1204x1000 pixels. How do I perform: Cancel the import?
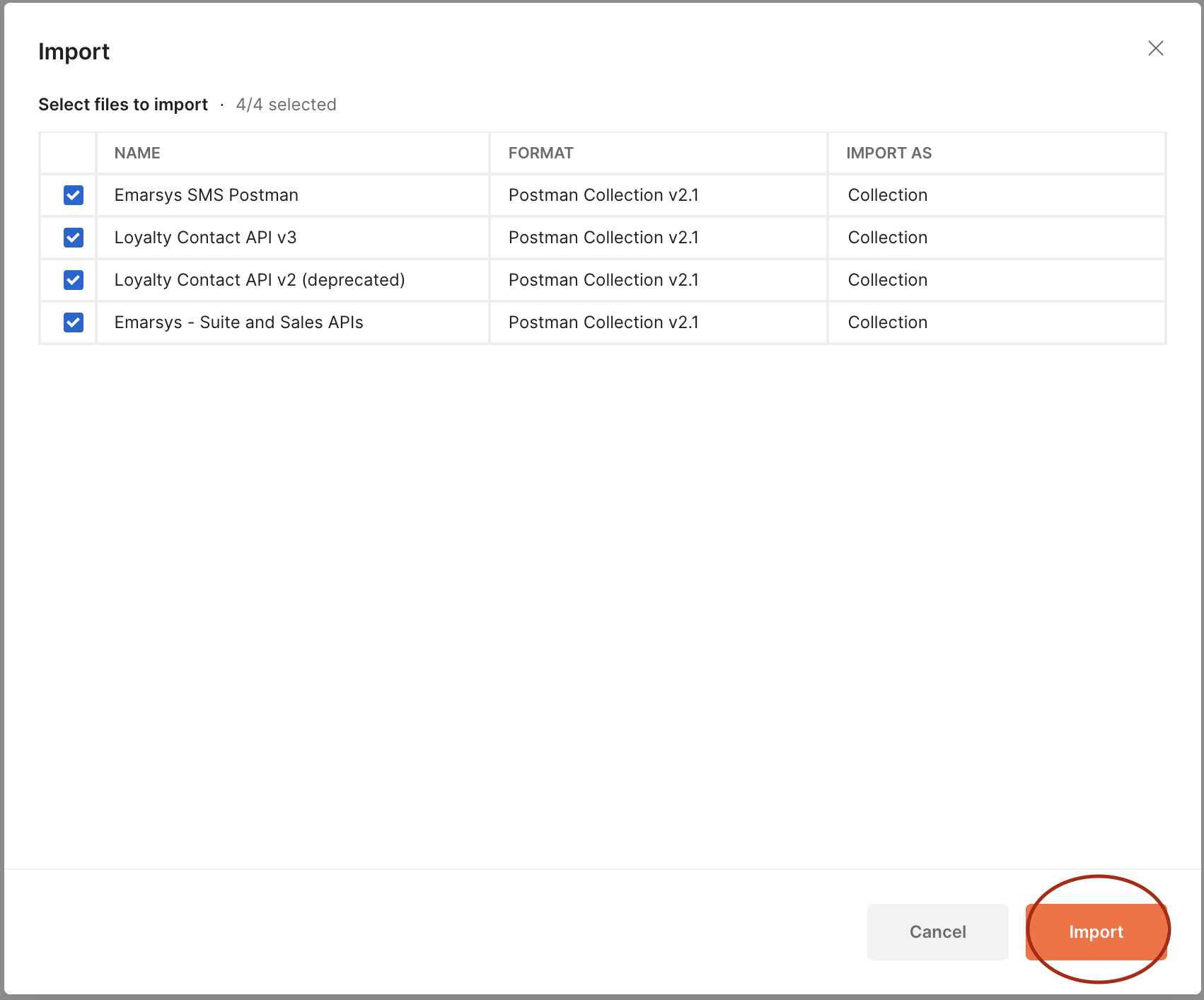coord(937,932)
